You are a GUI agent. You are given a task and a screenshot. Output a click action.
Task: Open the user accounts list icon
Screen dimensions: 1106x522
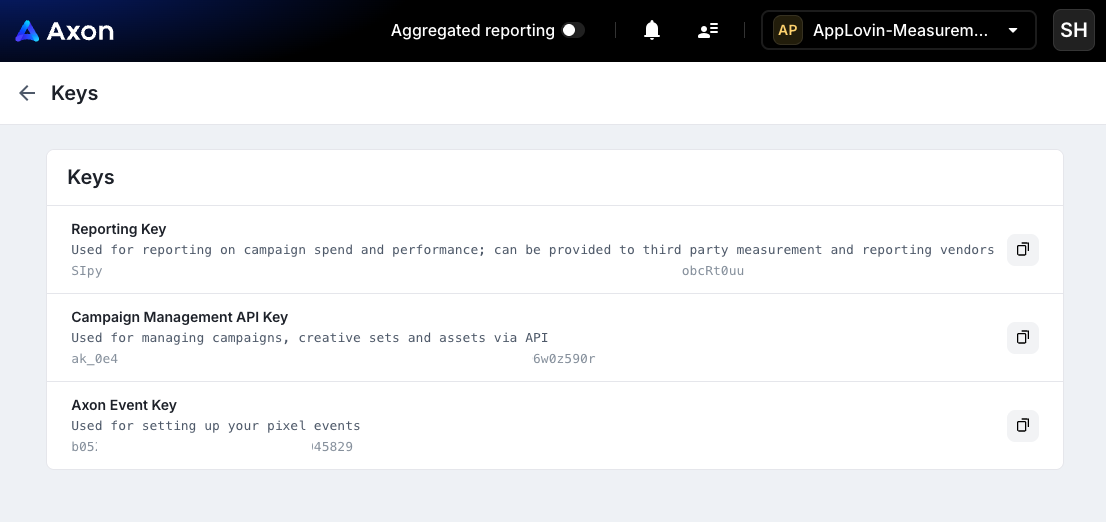pyautogui.click(x=708, y=31)
